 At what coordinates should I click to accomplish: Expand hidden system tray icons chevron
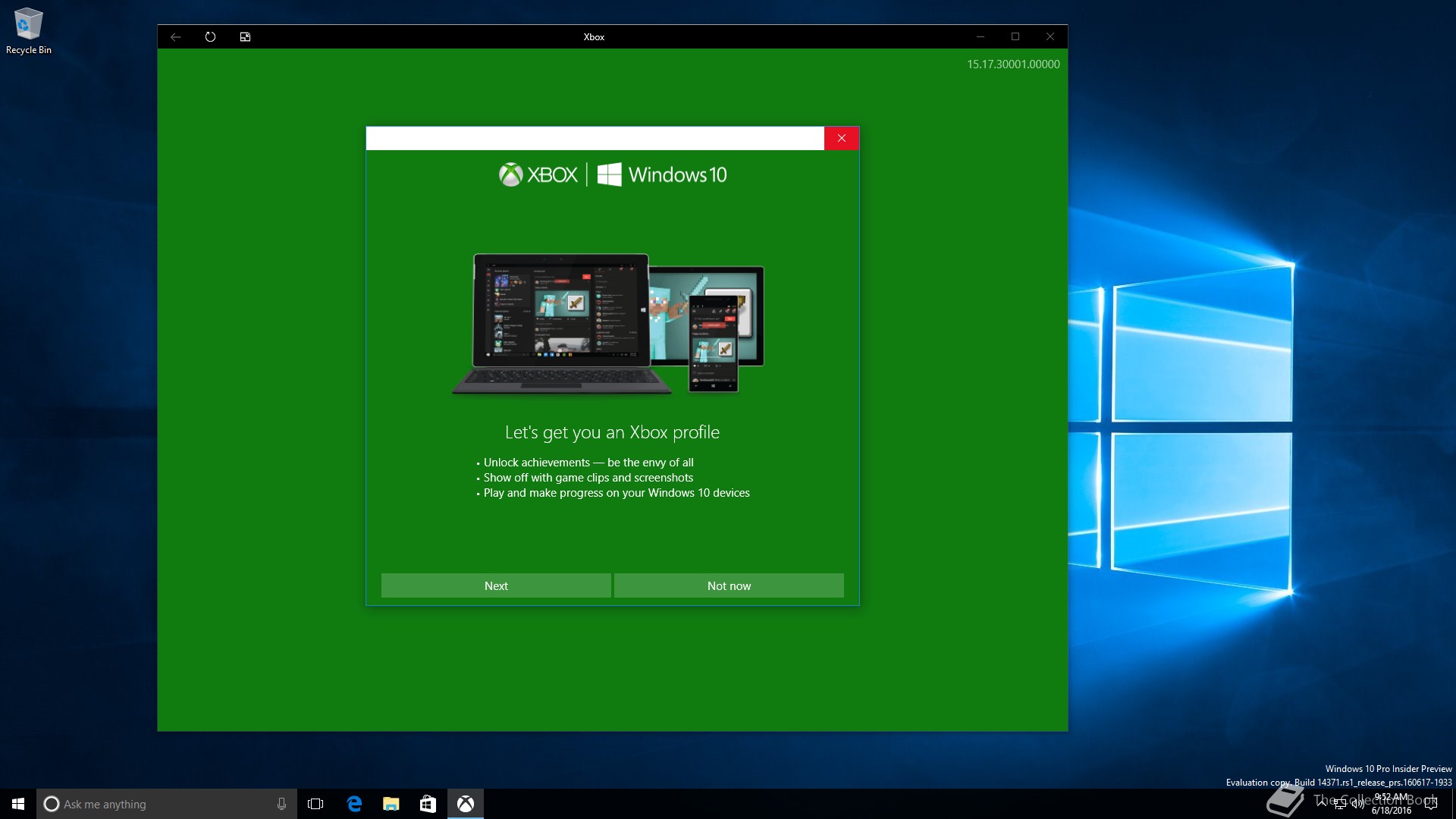pos(1322,804)
